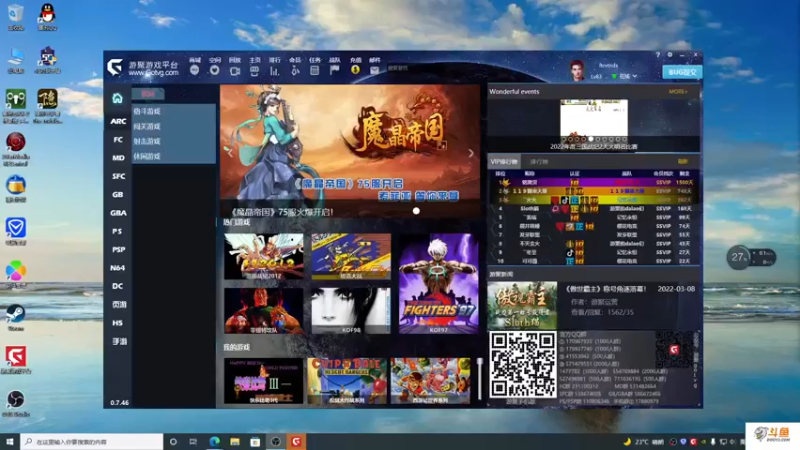This screenshot has width=800, height=450.
Task: Open Microsoft Edge from taskbar
Action: tap(214, 442)
